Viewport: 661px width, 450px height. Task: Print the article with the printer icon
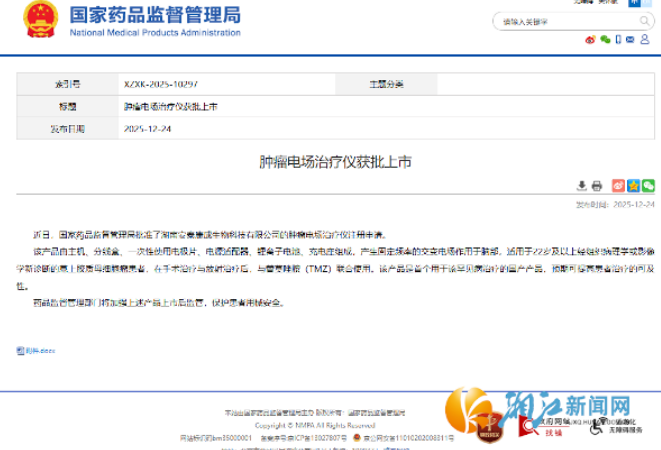tap(597, 185)
